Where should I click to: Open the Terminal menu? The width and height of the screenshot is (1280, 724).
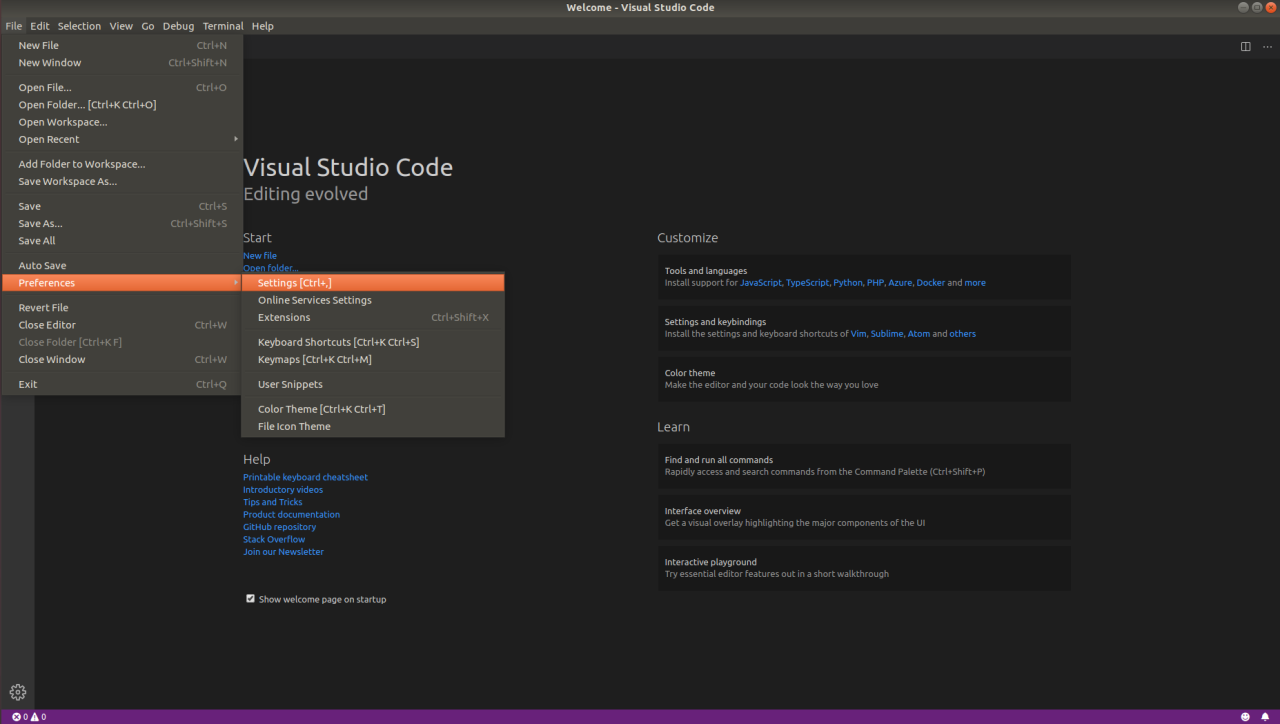coord(222,26)
